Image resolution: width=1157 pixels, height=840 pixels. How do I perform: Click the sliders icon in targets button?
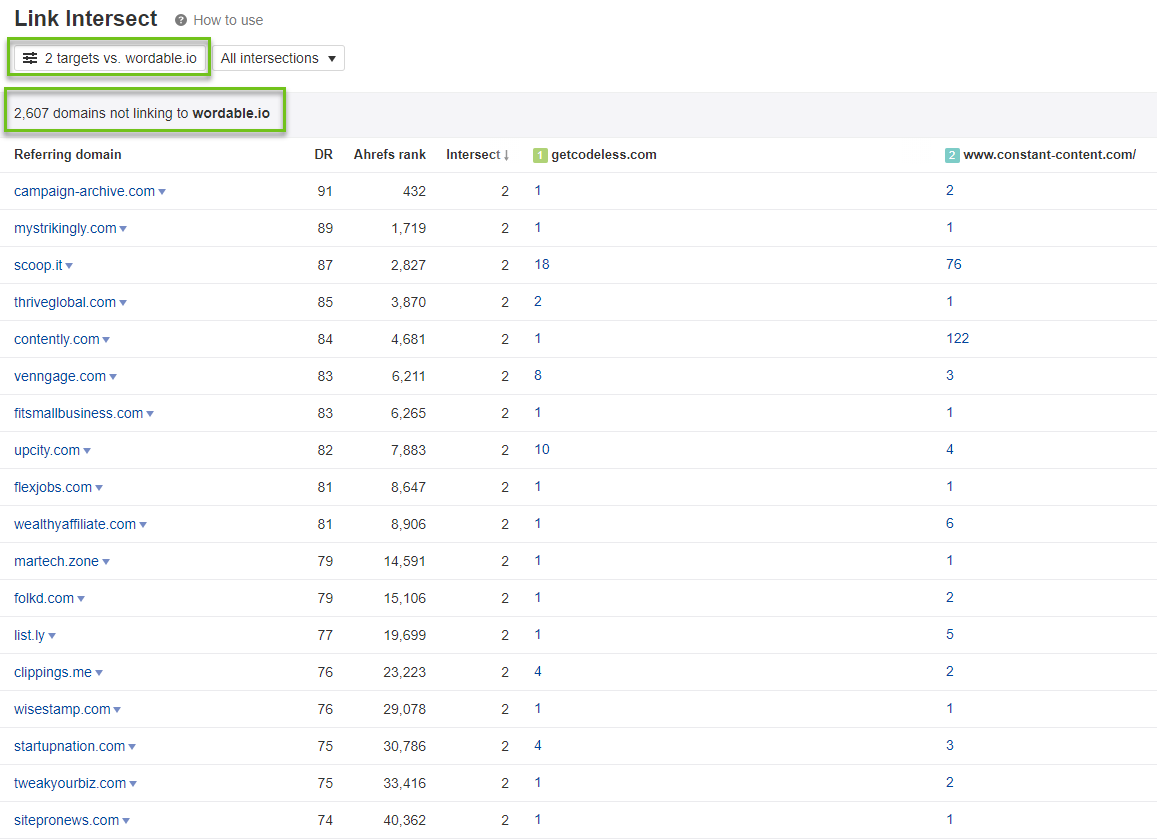coord(30,58)
